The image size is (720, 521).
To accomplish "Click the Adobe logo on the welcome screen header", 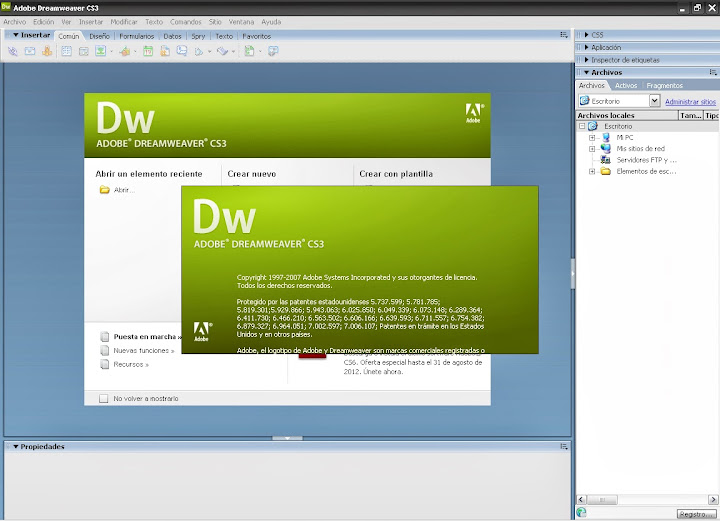I will (x=474, y=113).
